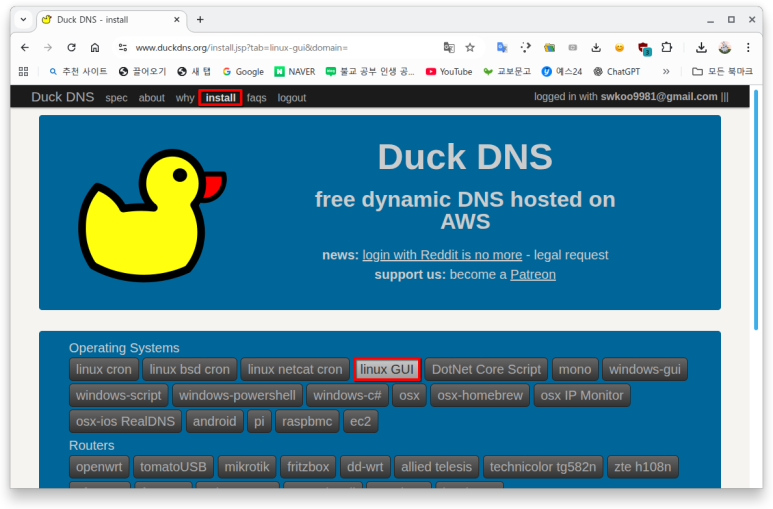Open the install menu item
The width and height of the screenshot is (773, 509).
(220, 98)
